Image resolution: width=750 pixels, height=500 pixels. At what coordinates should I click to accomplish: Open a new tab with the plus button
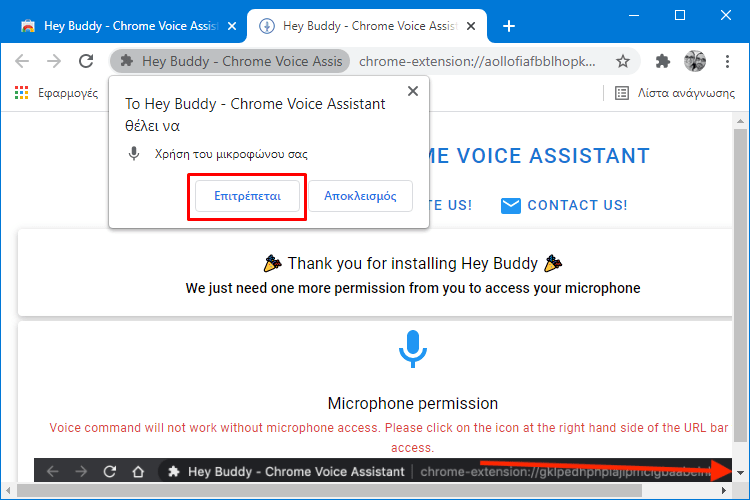(509, 26)
